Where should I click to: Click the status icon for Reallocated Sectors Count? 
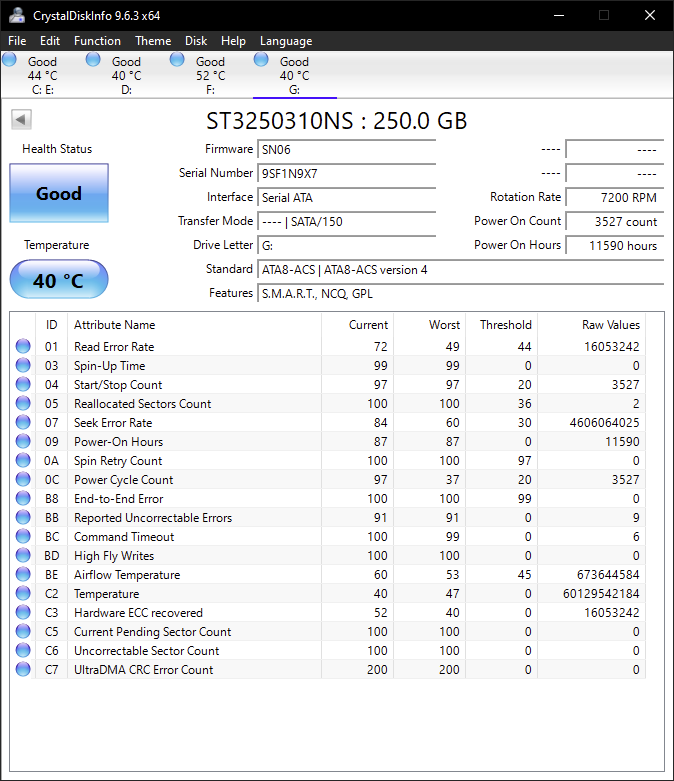pos(23,403)
